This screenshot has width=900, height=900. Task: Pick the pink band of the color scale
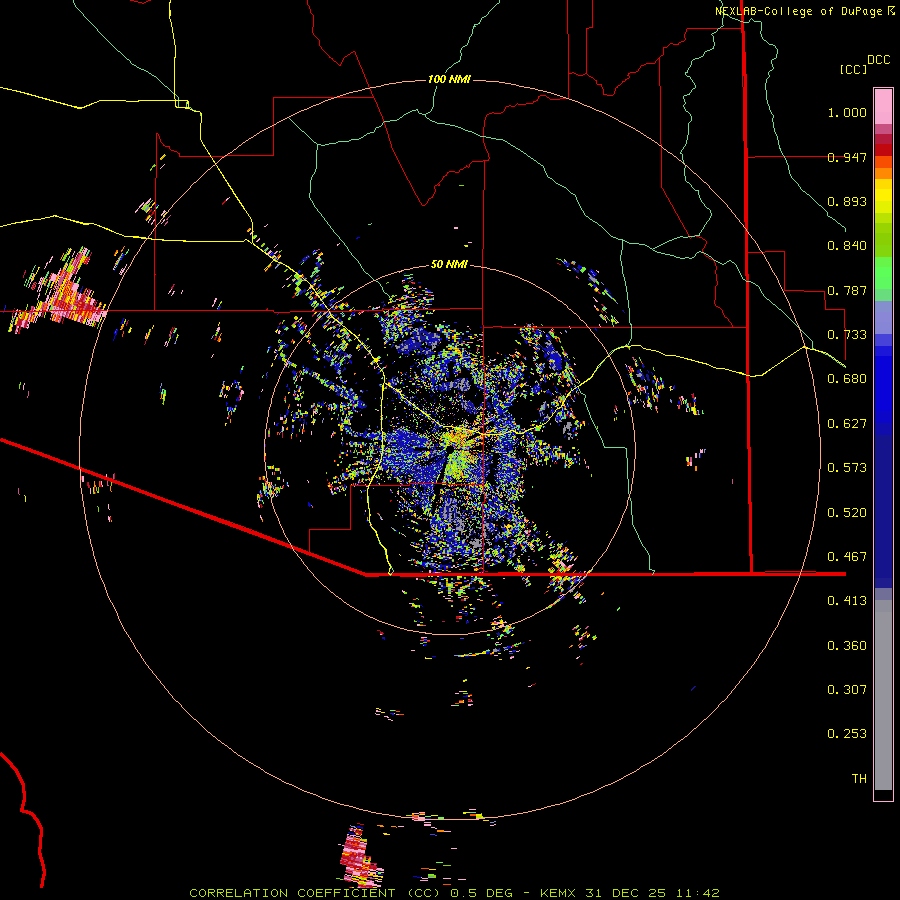[x=883, y=106]
